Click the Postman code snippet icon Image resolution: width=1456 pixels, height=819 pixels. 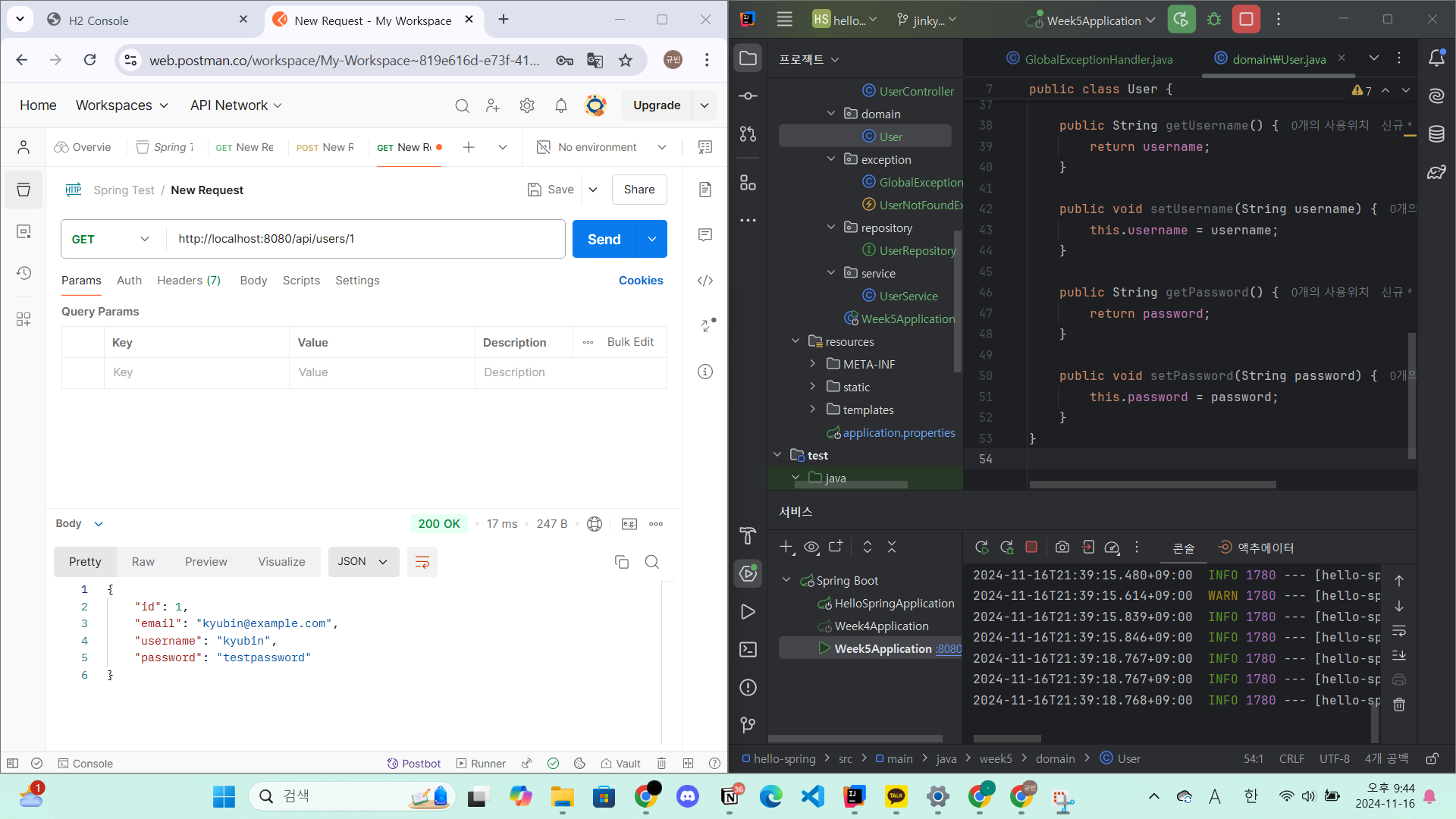coord(704,281)
